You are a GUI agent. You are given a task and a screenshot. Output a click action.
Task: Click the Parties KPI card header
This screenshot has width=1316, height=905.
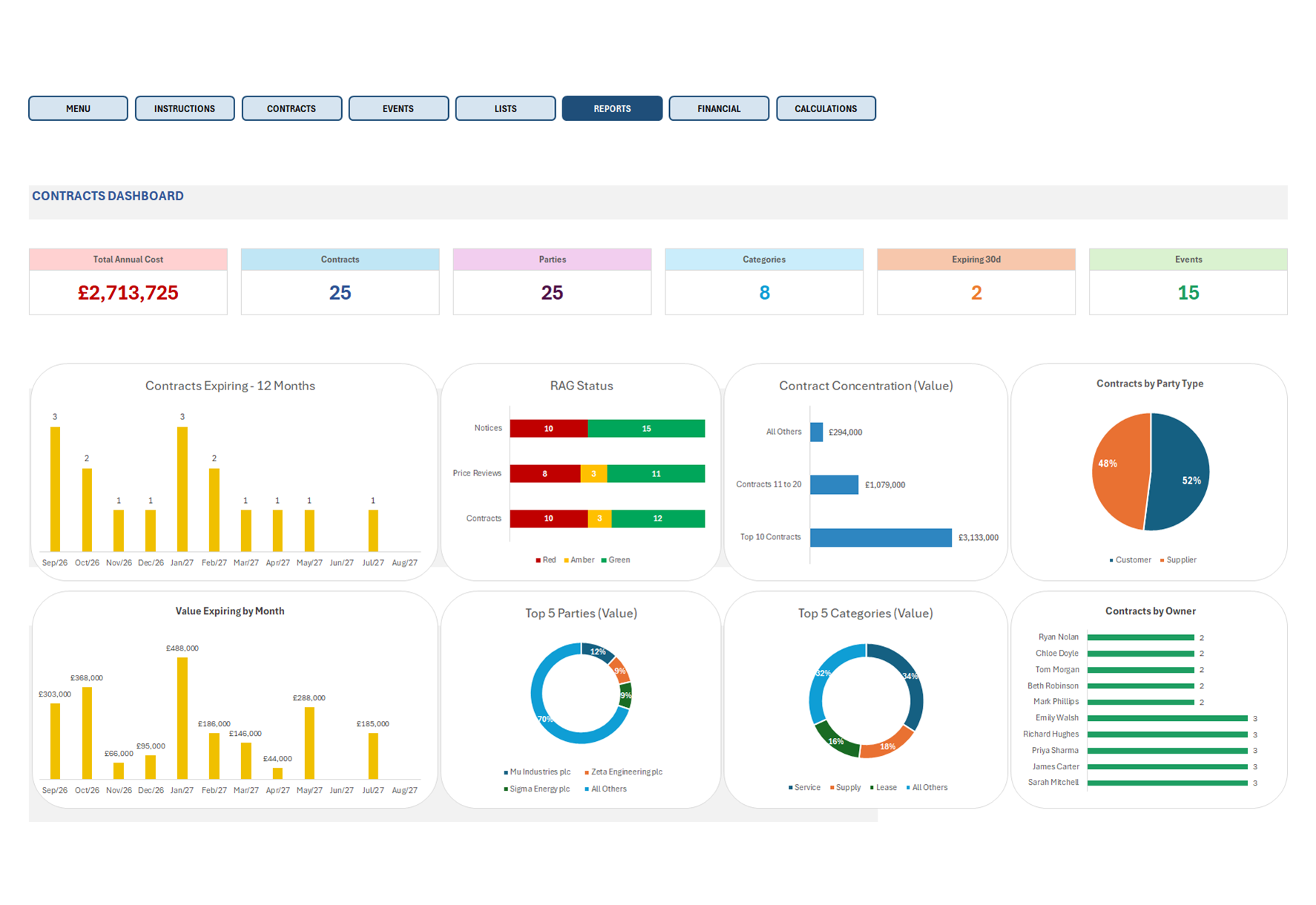tap(552, 260)
